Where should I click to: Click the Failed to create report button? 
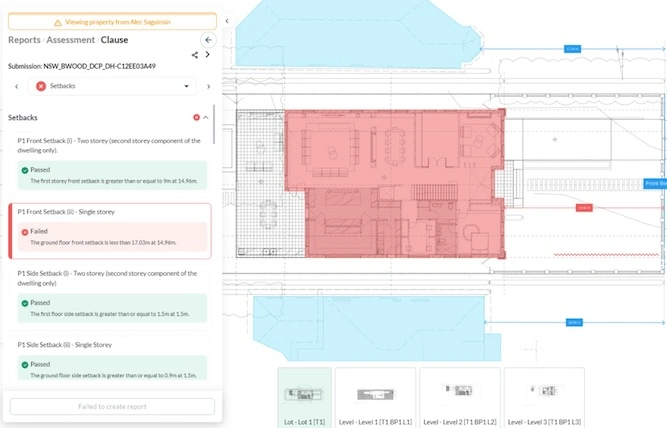click(112, 406)
